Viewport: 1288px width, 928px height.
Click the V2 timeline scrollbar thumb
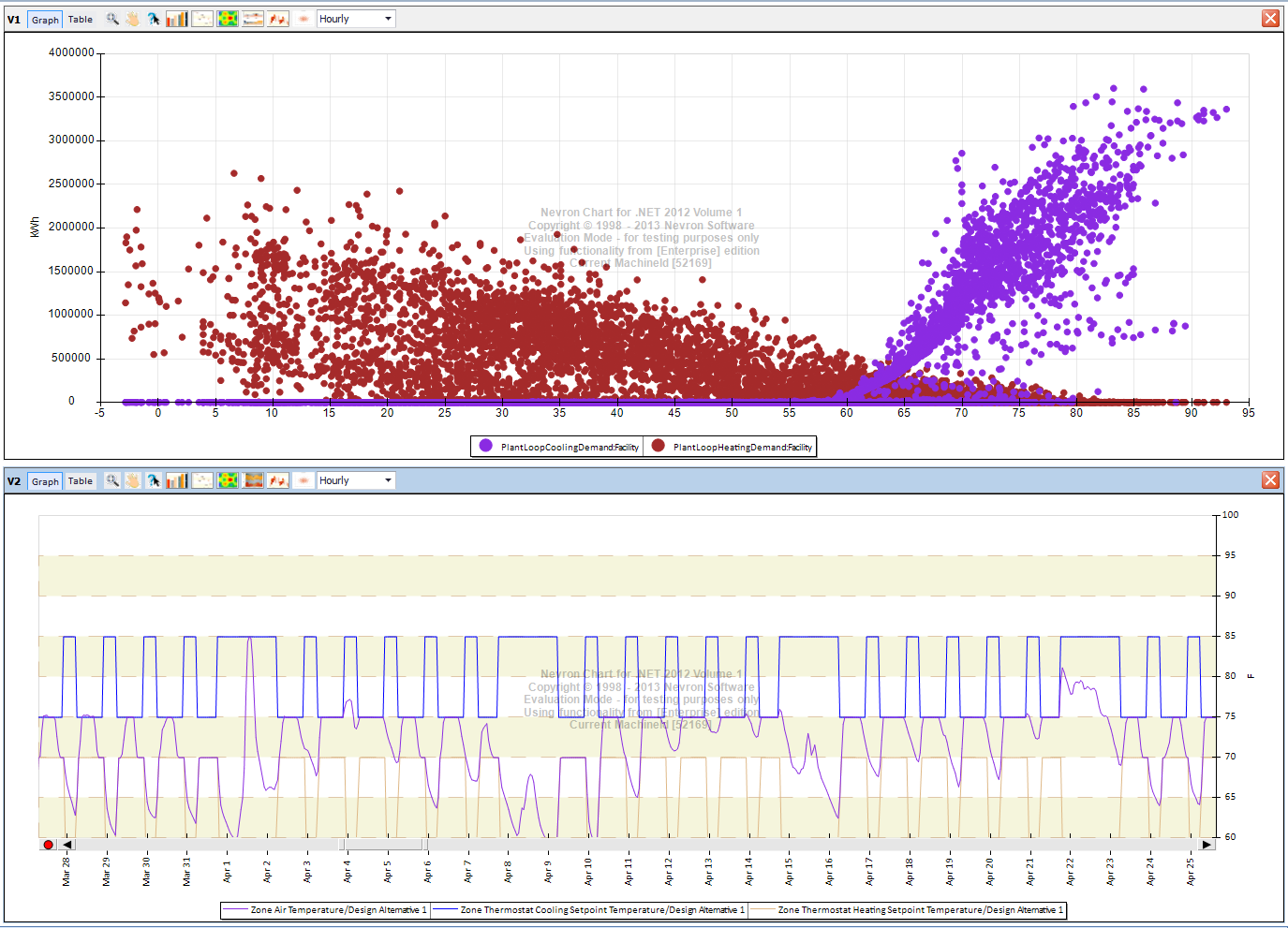tap(384, 845)
